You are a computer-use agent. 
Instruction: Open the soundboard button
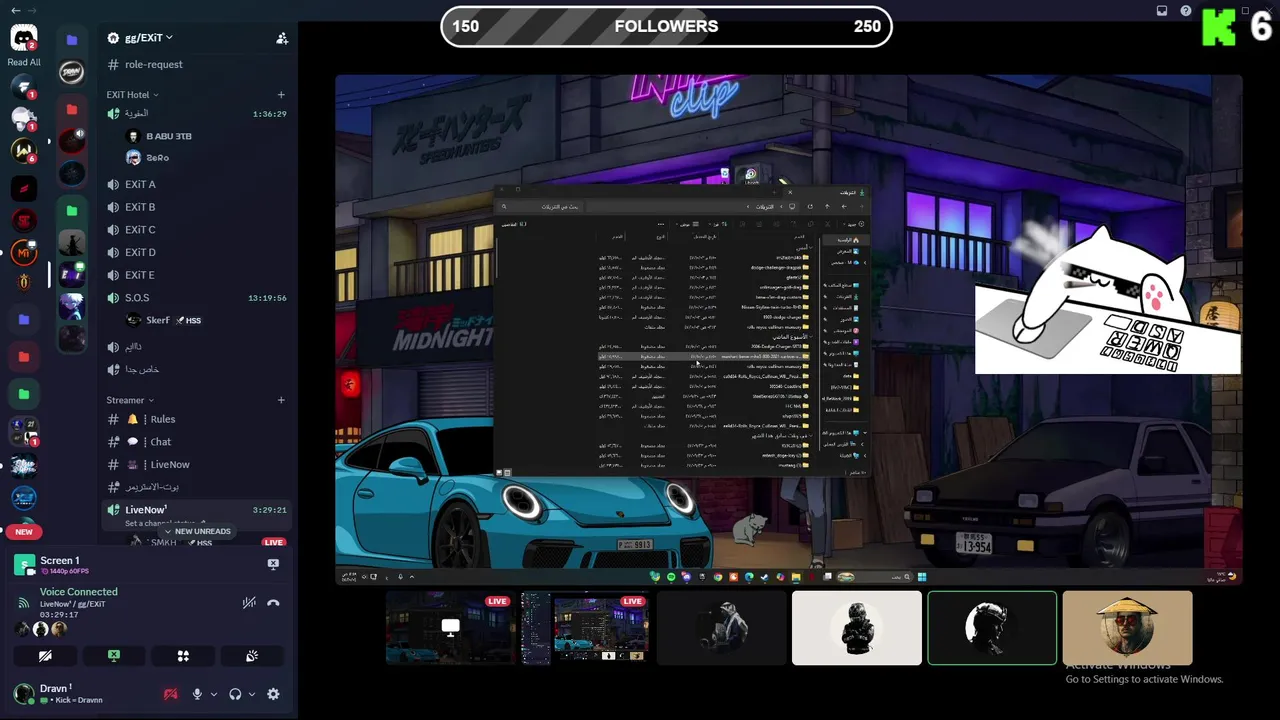point(252,656)
